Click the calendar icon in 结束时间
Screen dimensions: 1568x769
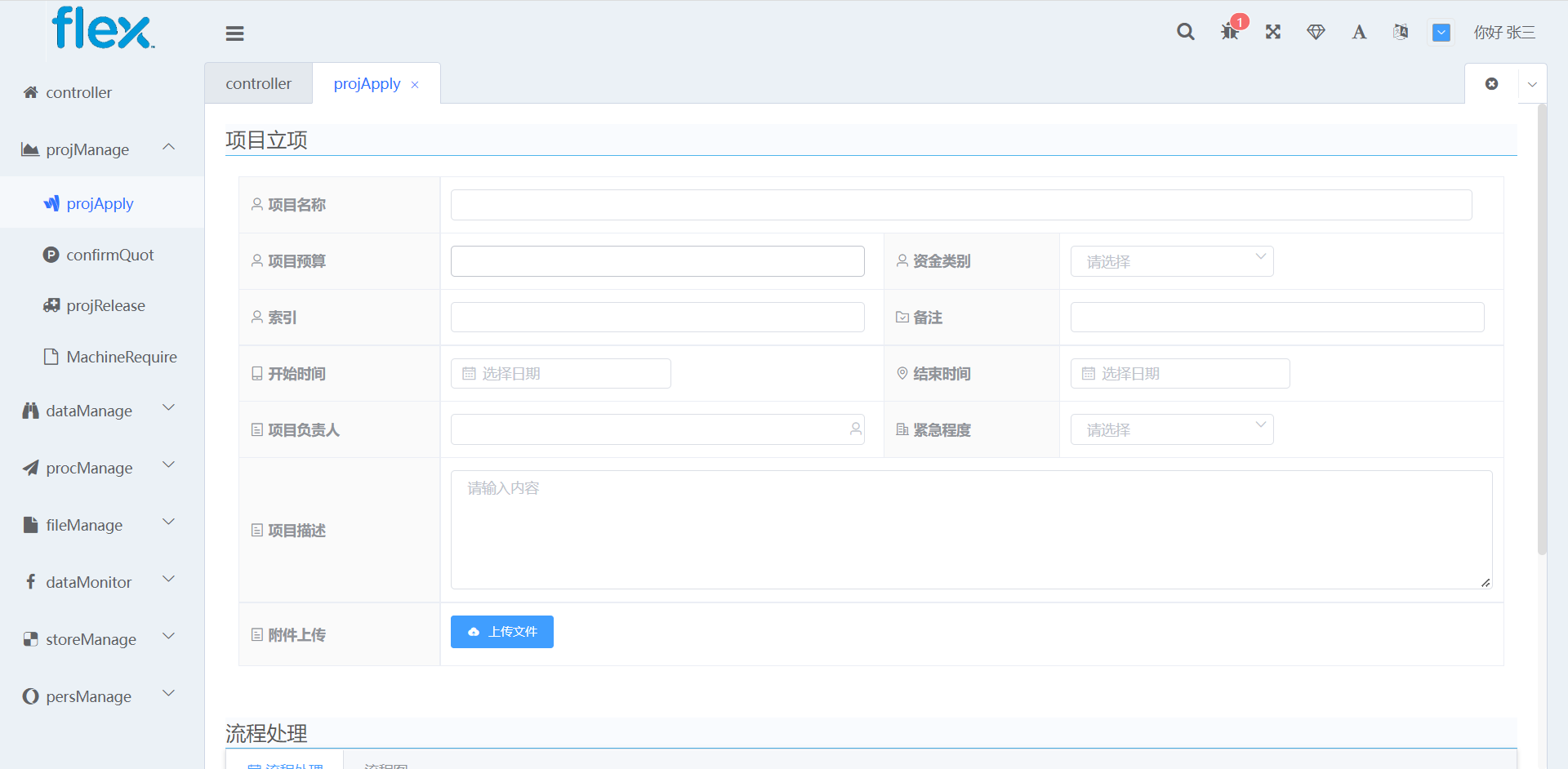1089,374
